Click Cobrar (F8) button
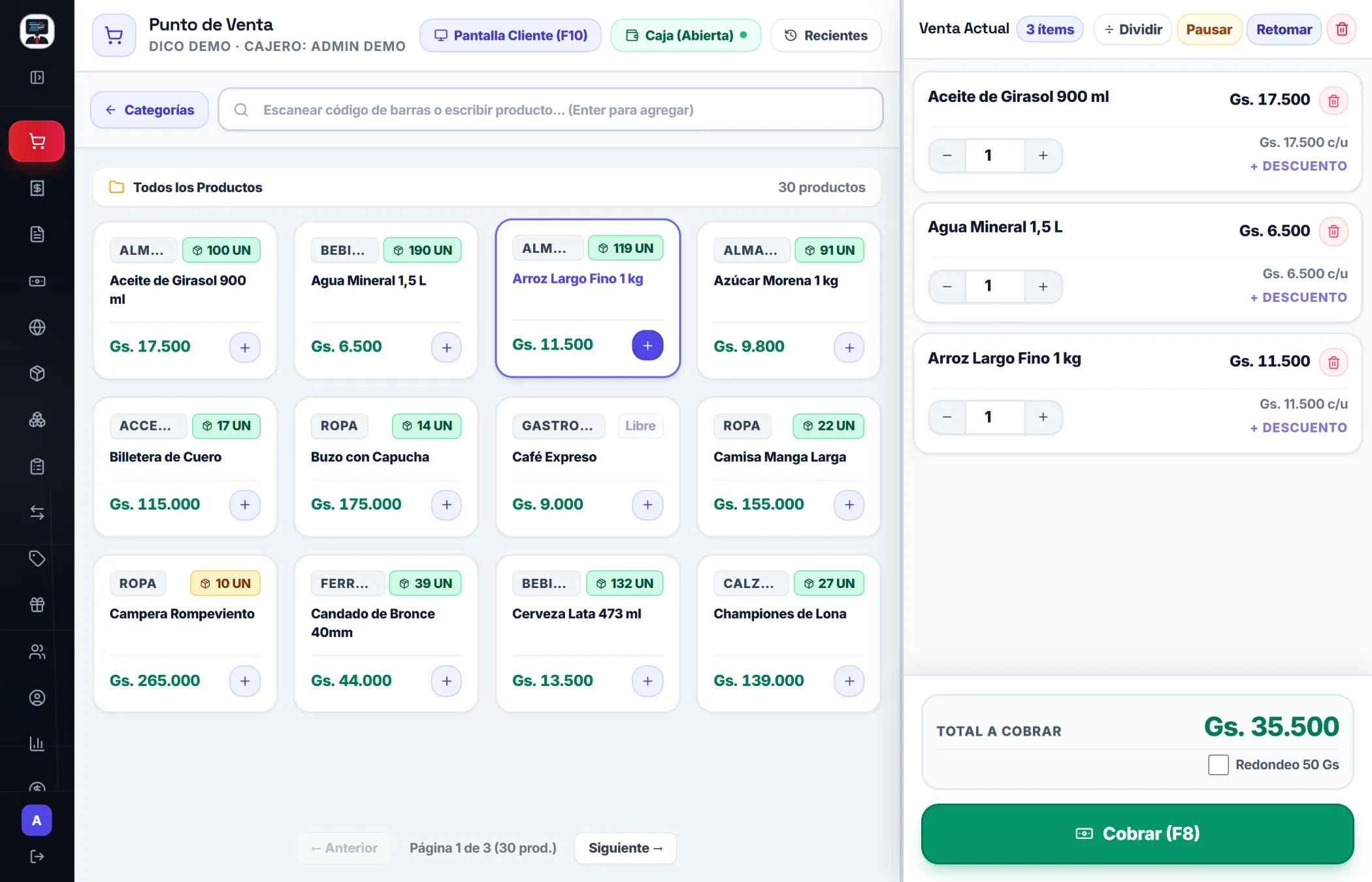Viewport: 1372px width, 882px height. [1137, 834]
